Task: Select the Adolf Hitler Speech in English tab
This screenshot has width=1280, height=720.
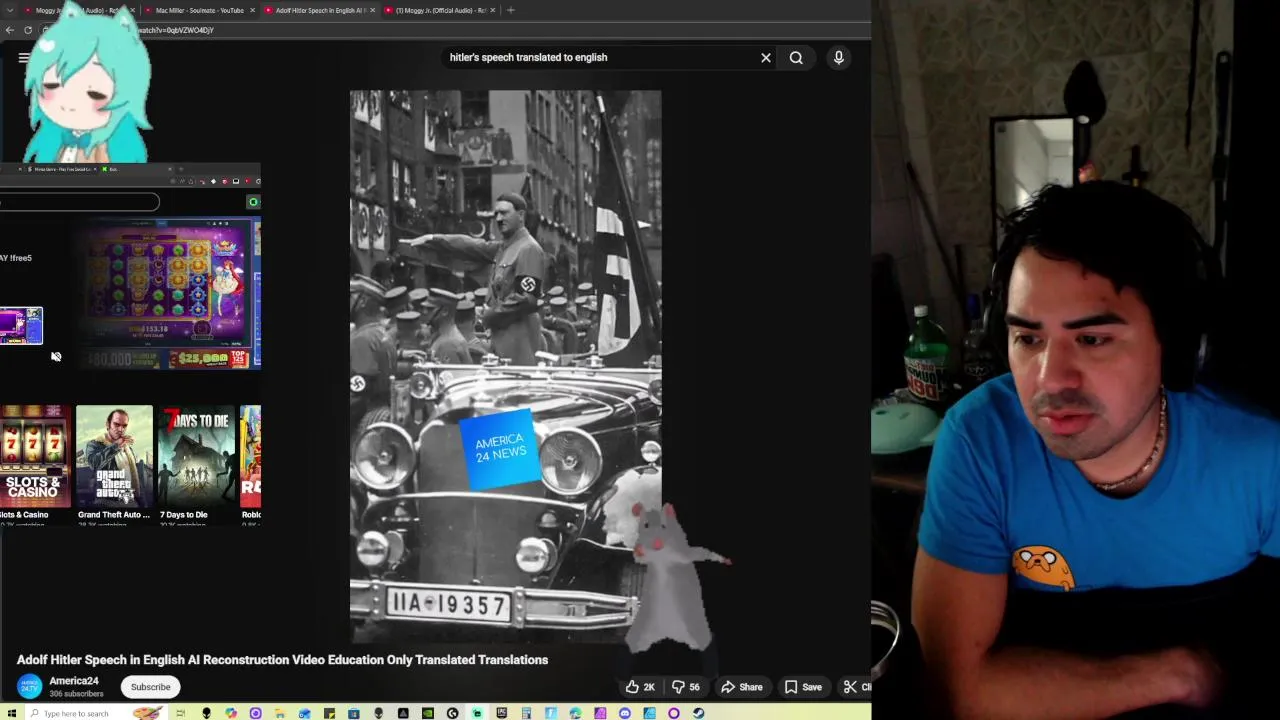Action: [x=319, y=10]
